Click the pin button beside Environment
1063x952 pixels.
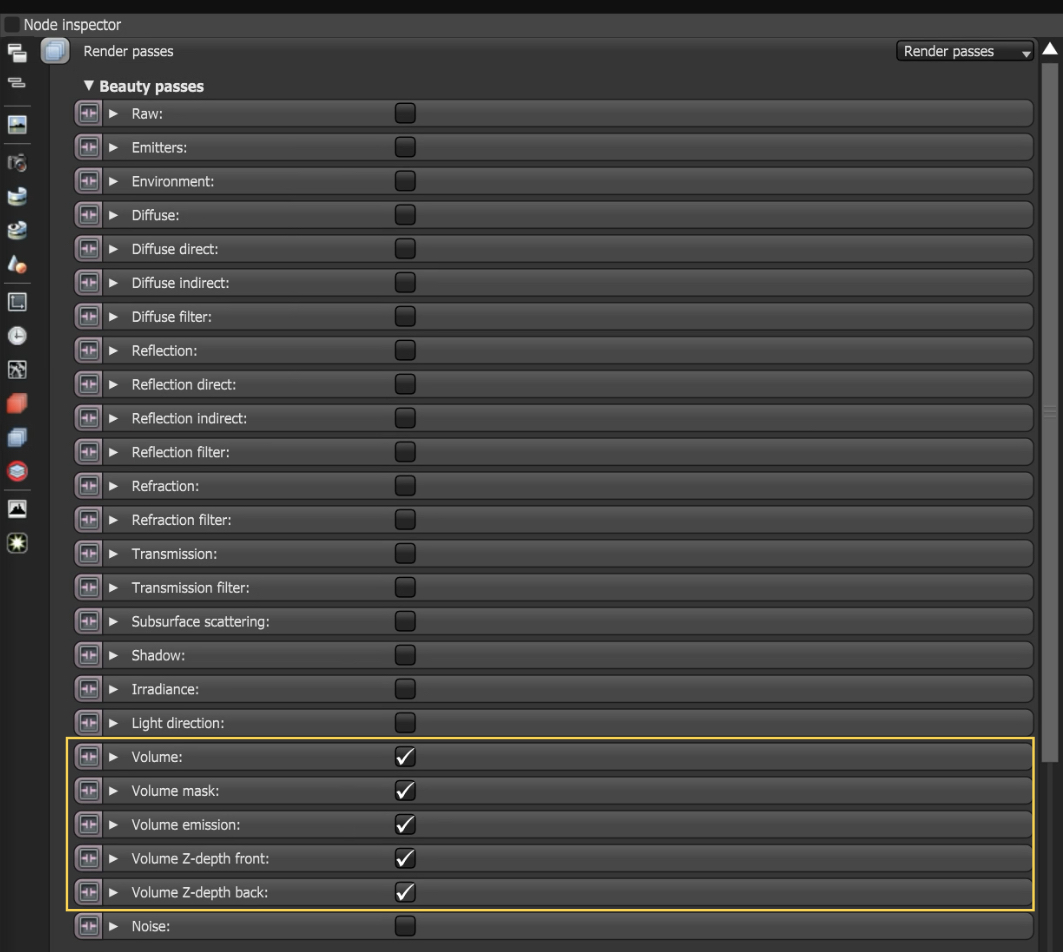pyautogui.click(x=89, y=181)
